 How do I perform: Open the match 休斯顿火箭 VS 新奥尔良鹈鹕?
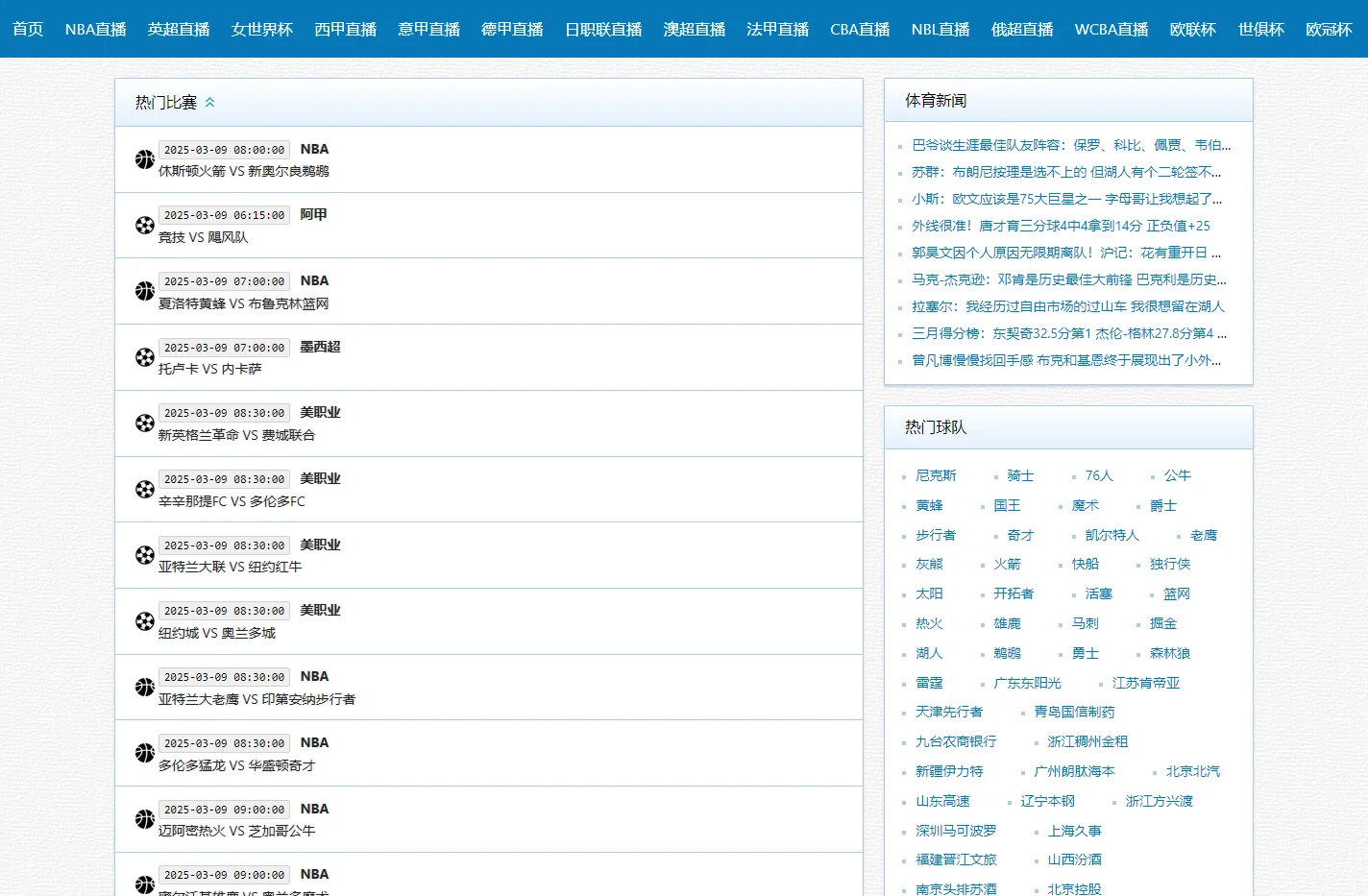pos(244,171)
